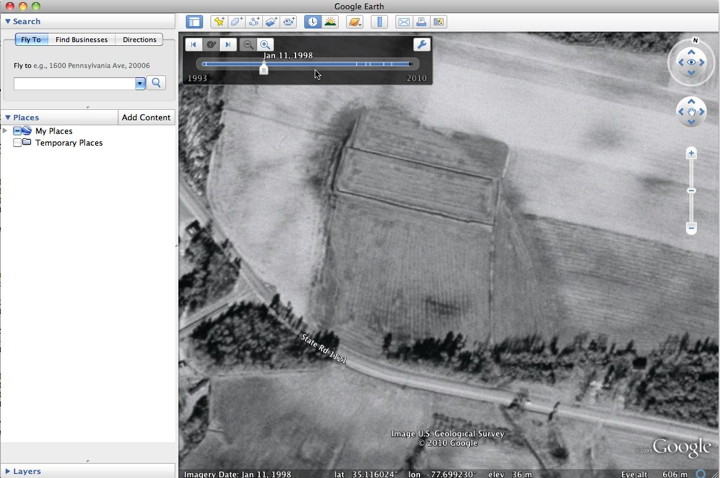Expand the My Places tree item

6,131
